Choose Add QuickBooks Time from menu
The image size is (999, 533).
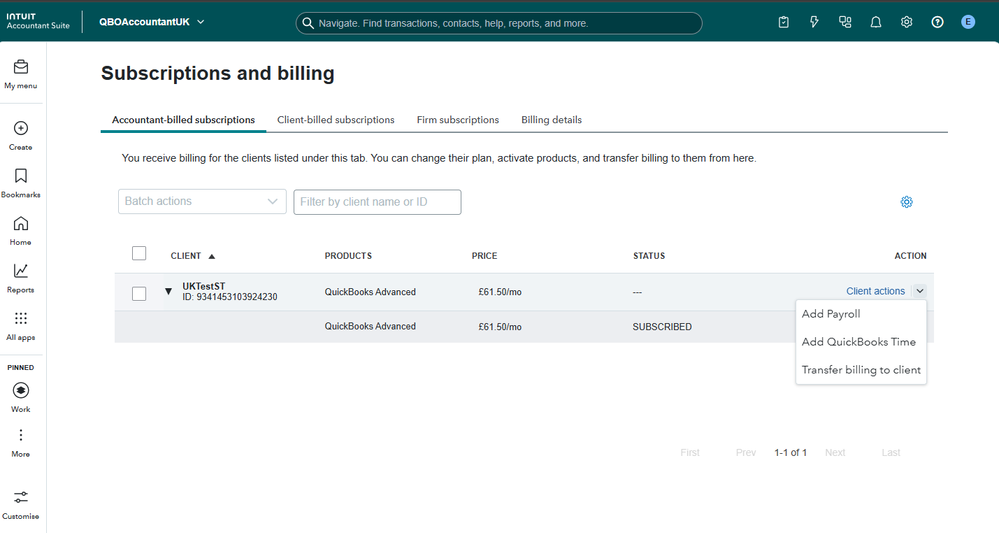[x=861, y=342]
